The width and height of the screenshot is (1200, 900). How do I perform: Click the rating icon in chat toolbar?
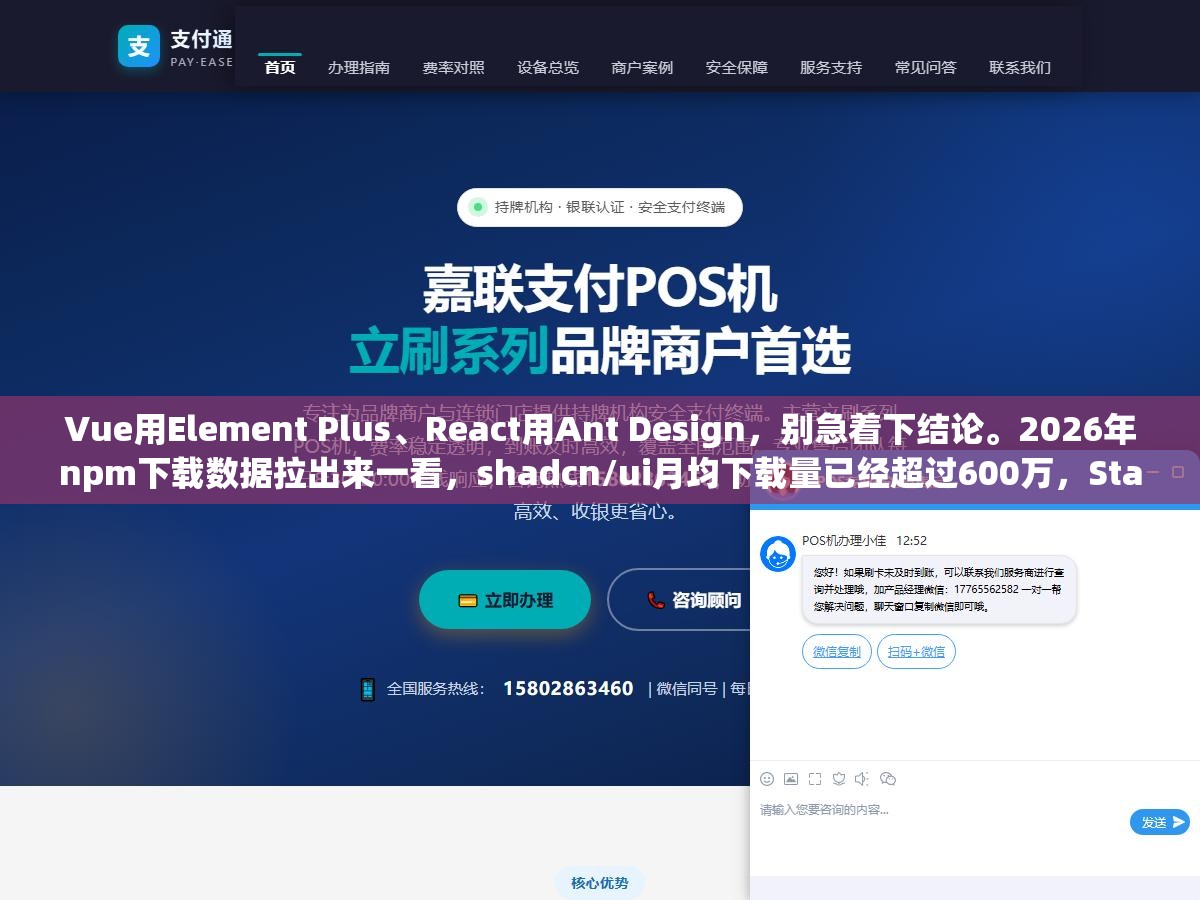pos(839,779)
